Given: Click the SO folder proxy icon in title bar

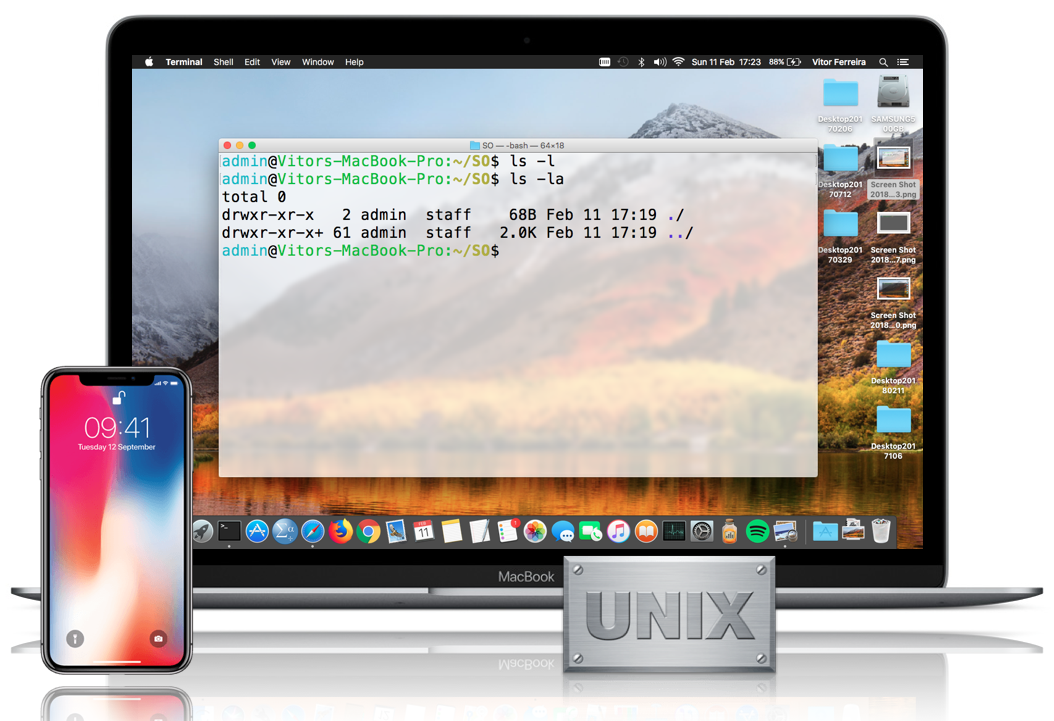Looking at the screenshot, I should pyautogui.click(x=475, y=145).
